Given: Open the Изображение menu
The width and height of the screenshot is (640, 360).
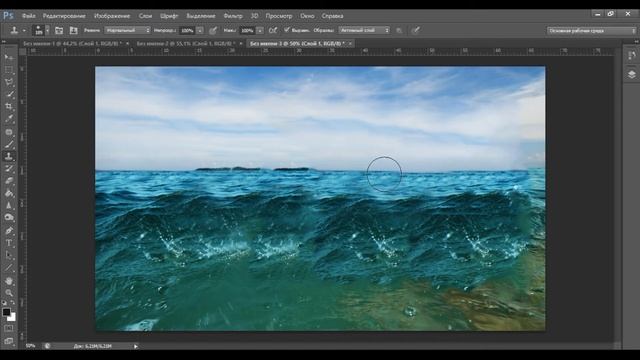Looking at the screenshot, I should pyautogui.click(x=112, y=16).
